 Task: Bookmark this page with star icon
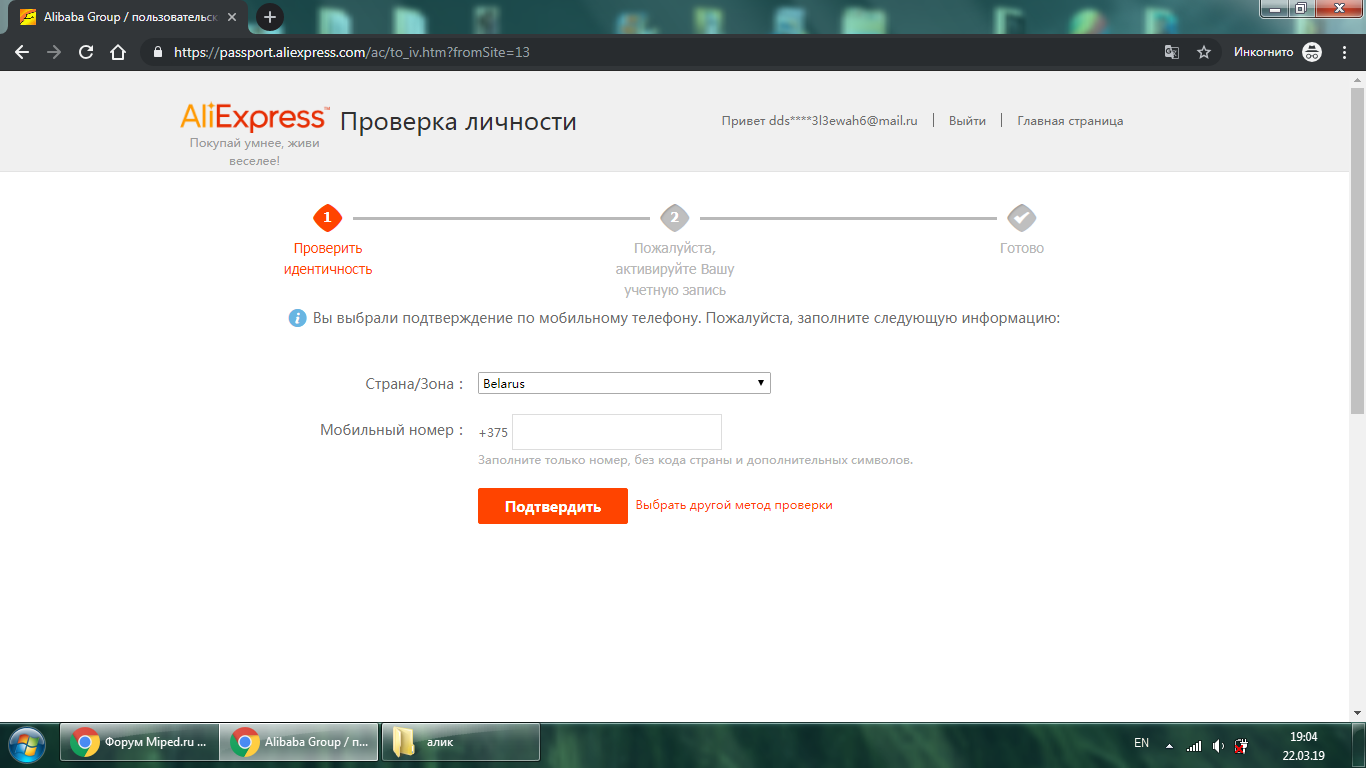pyautogui.click(x=1204, y=52)
